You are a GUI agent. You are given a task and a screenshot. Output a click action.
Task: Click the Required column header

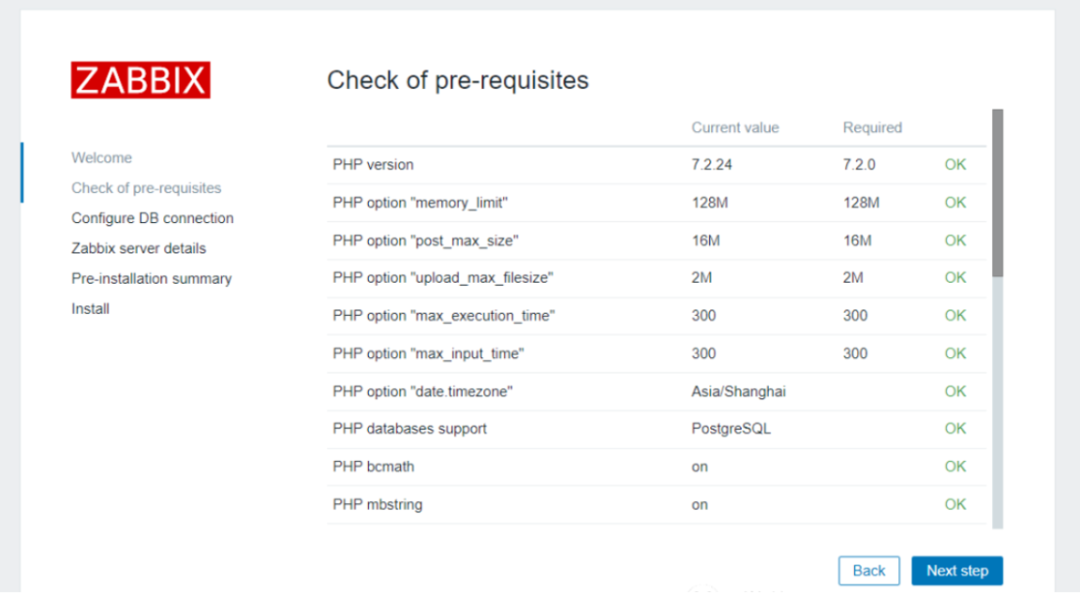[872, 128]
